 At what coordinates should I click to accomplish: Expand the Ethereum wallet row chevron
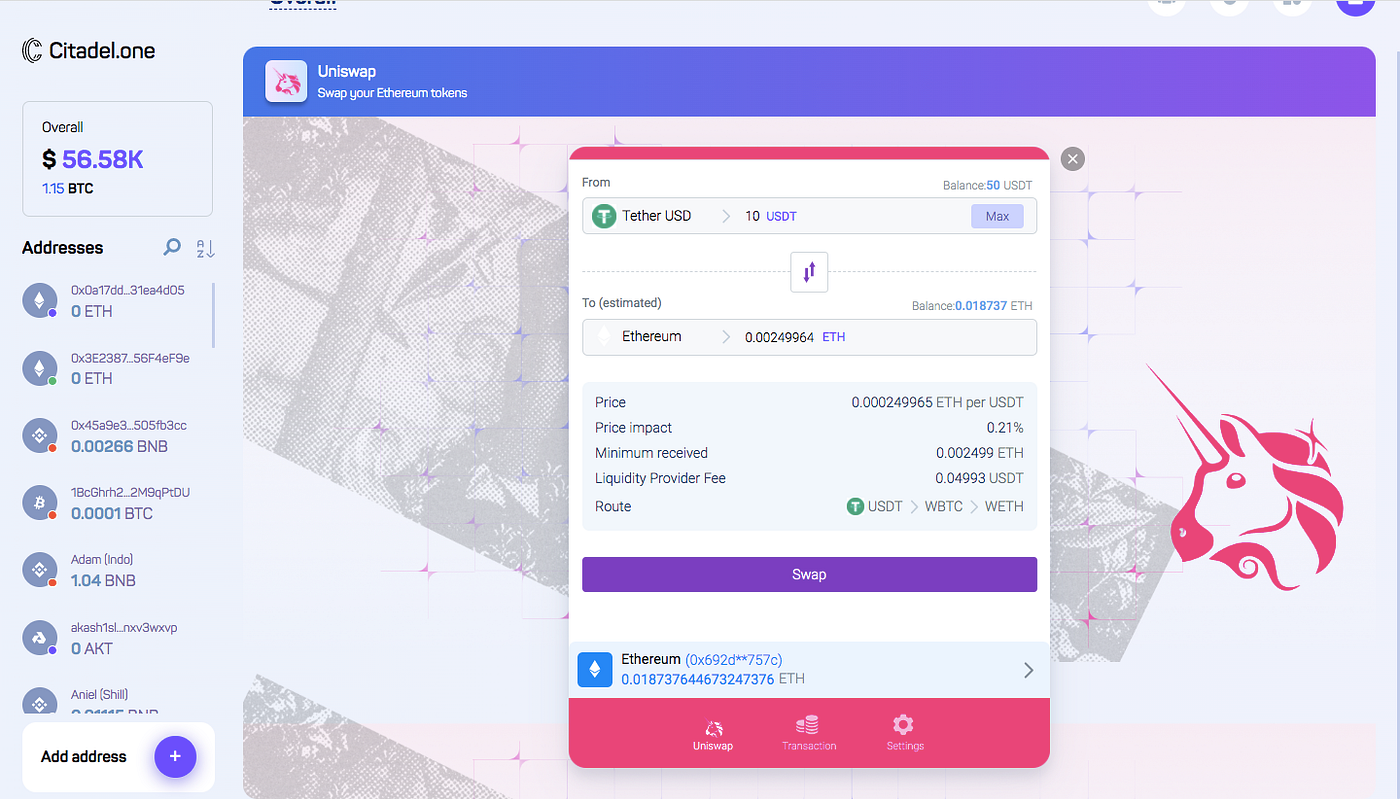[1028, 670]
